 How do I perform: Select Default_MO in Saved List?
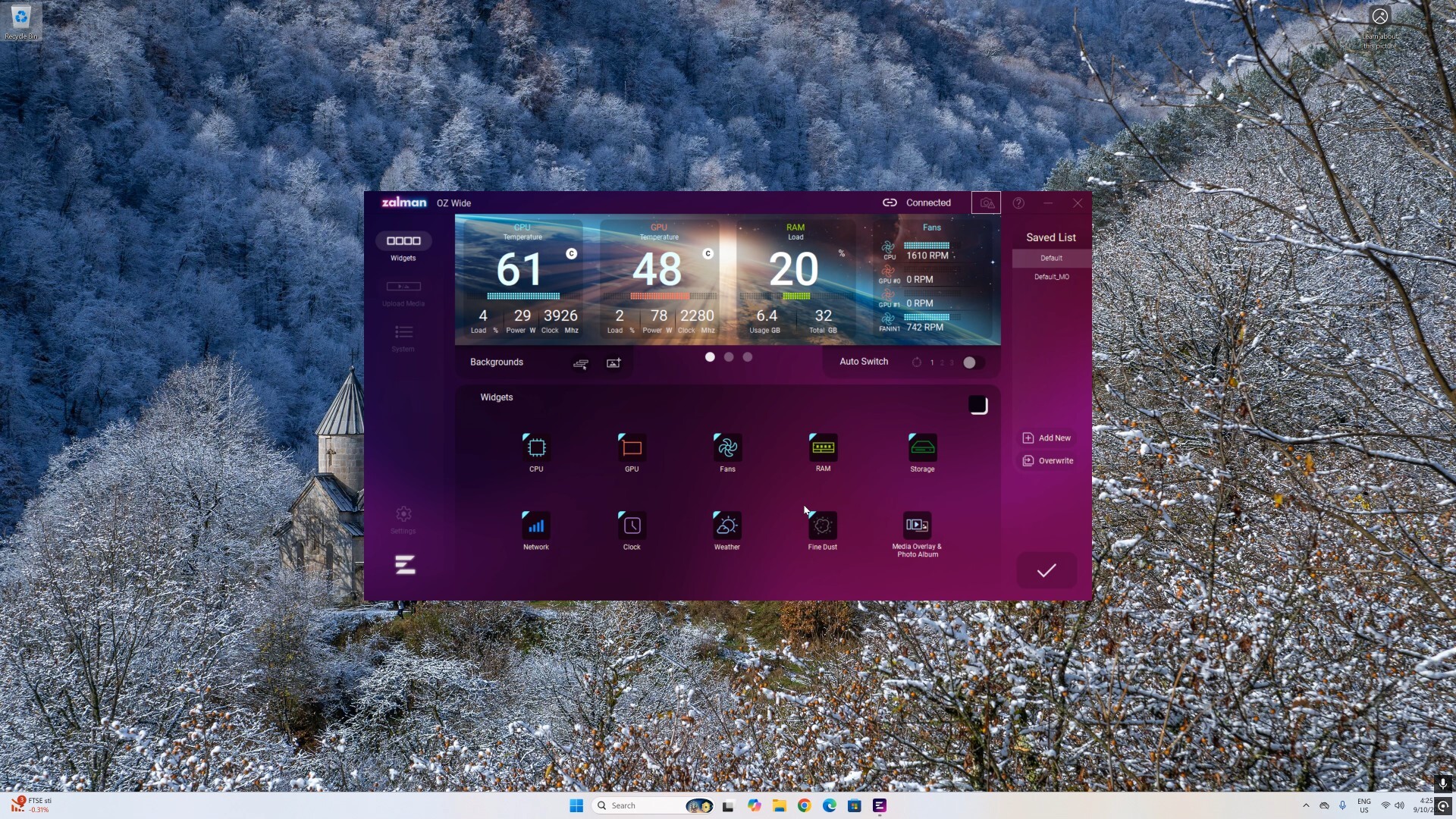pyautogui.click(x=1051, y=277)
